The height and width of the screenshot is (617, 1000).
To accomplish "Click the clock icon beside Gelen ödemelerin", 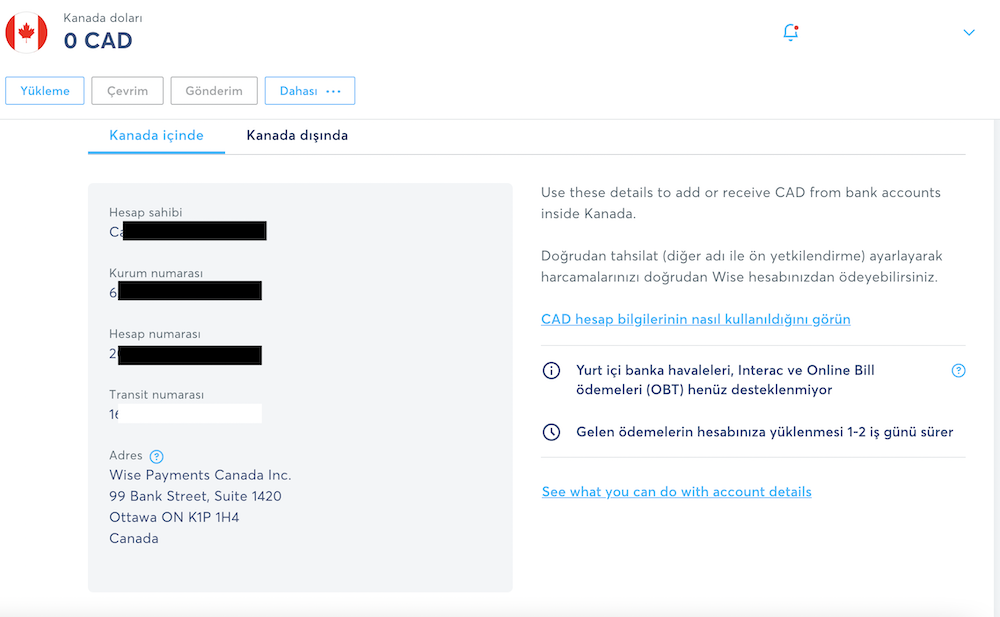I will [x=551, y=432].
